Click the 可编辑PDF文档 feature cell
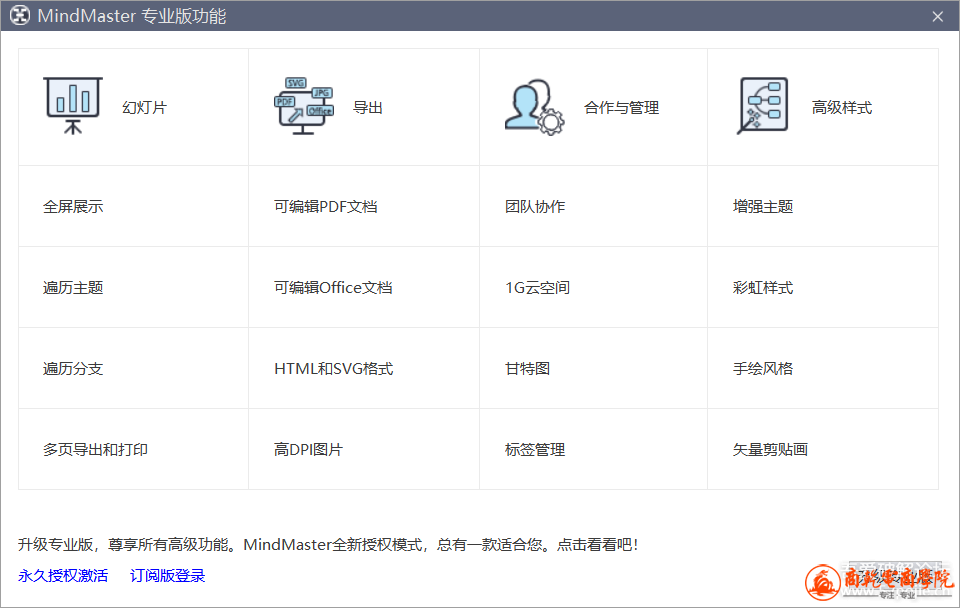 (364, 206)
